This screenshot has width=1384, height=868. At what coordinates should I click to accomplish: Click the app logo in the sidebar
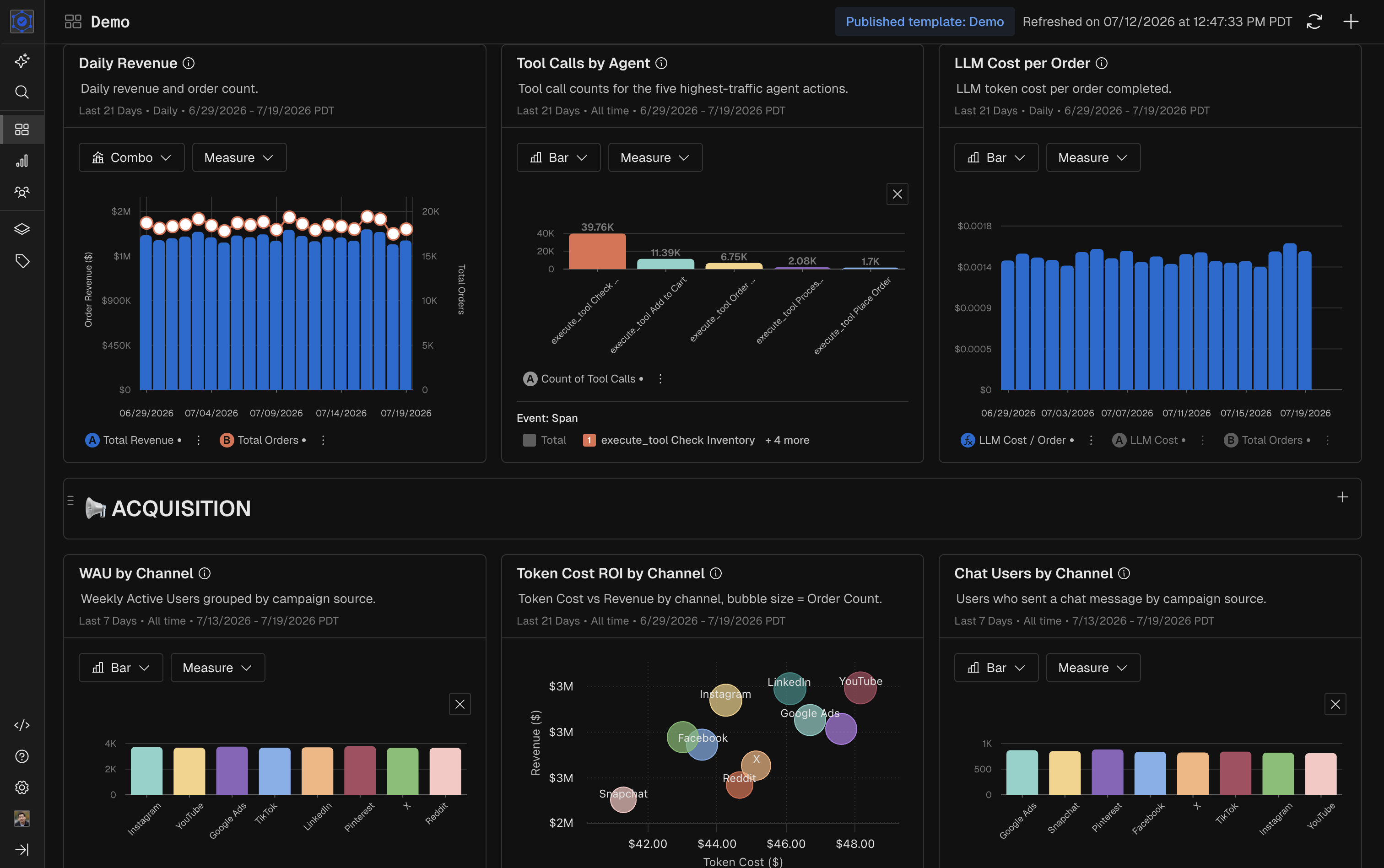[22, 21]
